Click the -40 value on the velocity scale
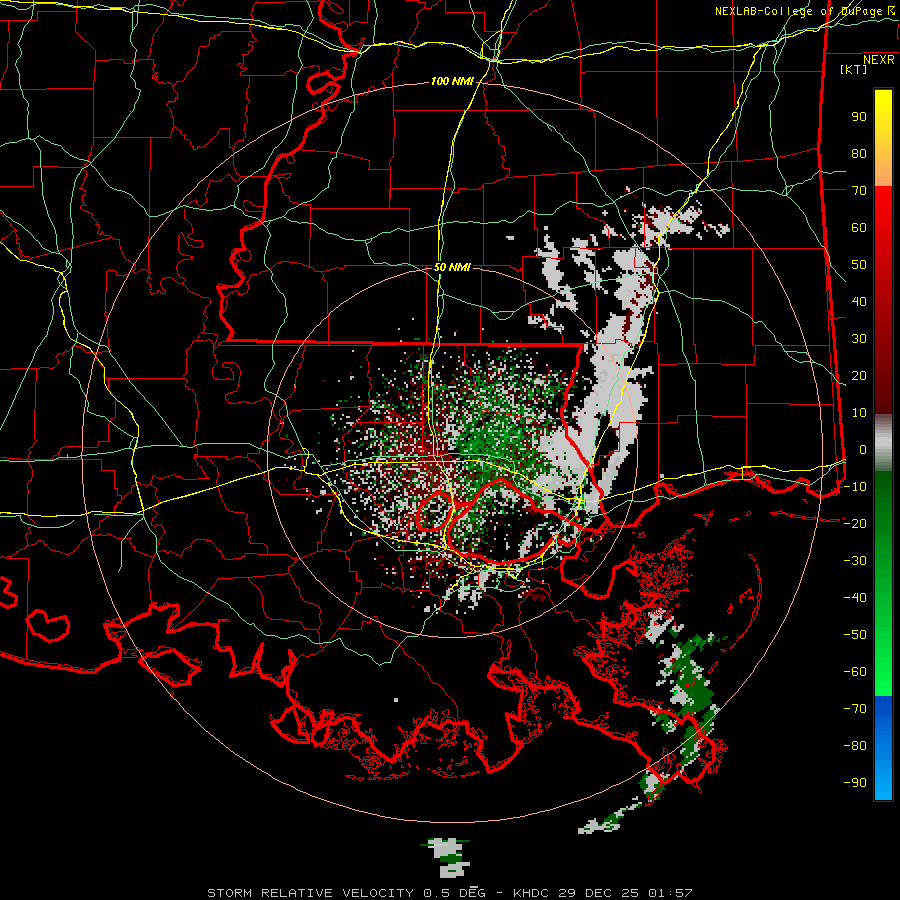Image resolution: width=900 pixels, height=900 pixels. [x=855, y=598]
